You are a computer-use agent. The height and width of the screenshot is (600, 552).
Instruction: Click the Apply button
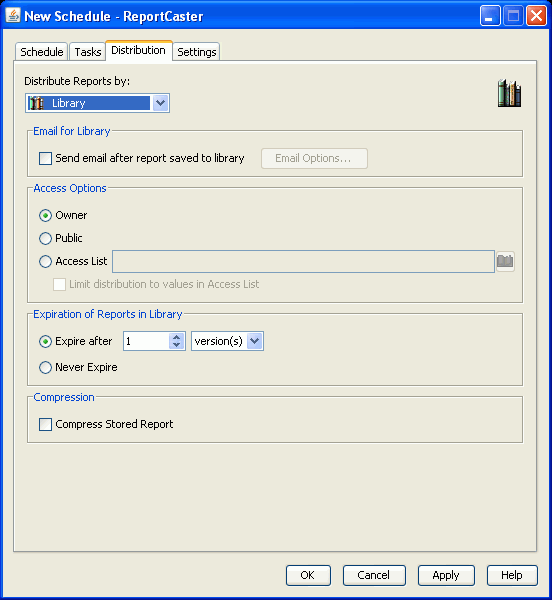click(446, 575)
